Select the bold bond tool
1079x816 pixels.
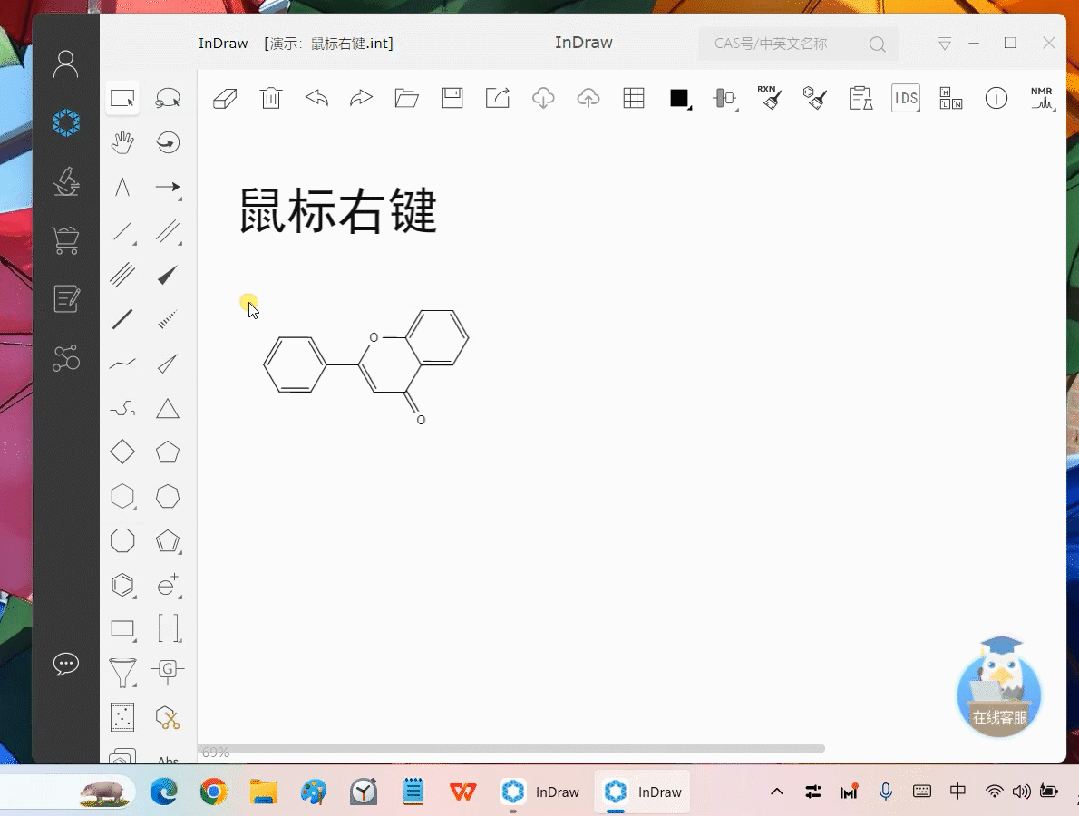point(122,319)
